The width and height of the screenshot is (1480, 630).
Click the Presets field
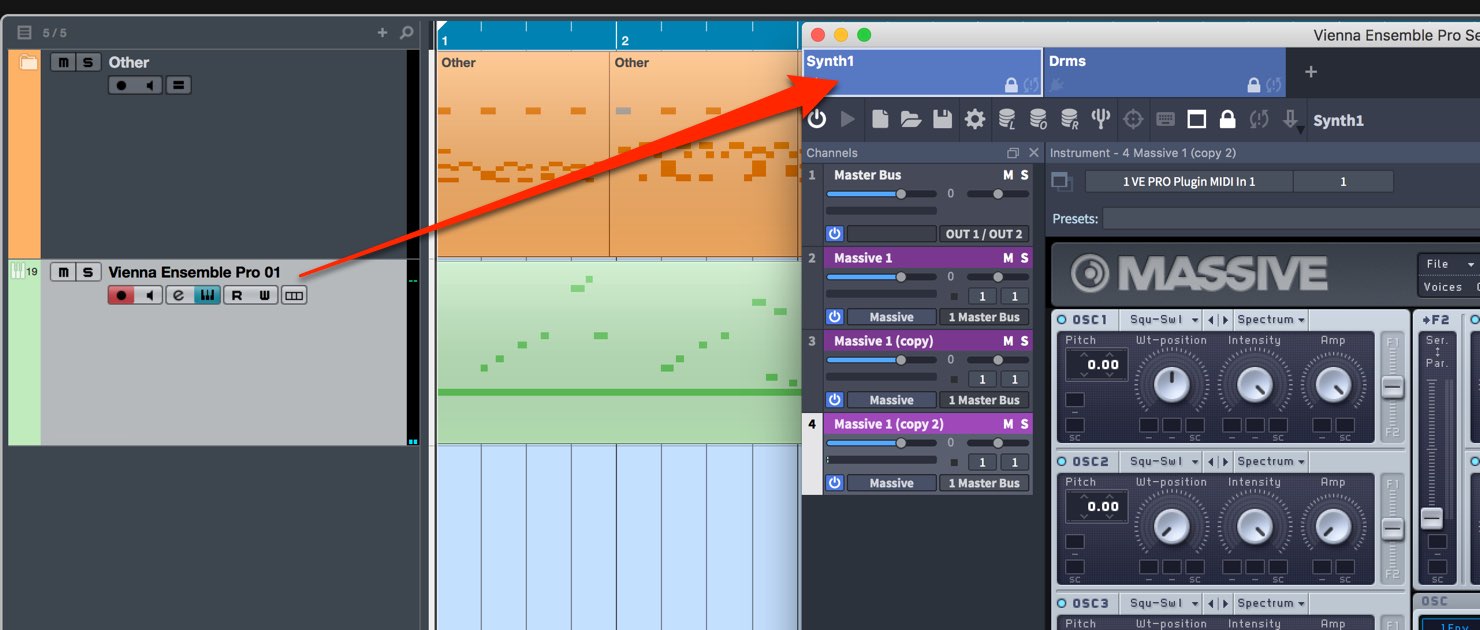coord(1291,218)
